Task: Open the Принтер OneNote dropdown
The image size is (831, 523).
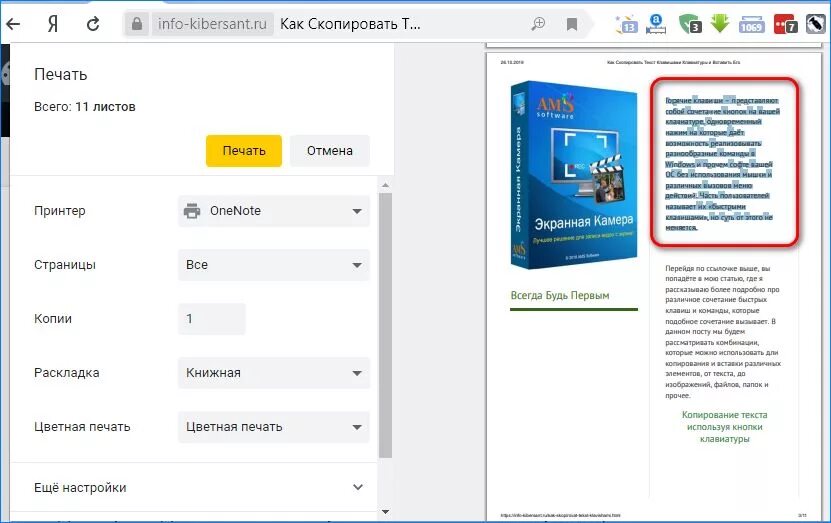Action: point(274,211)
